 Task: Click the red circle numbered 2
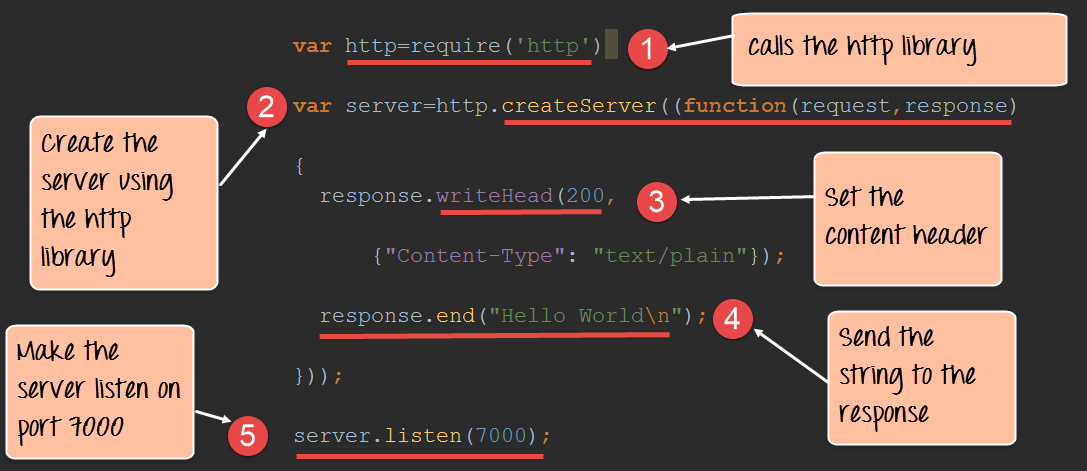(x=266, y=106)
